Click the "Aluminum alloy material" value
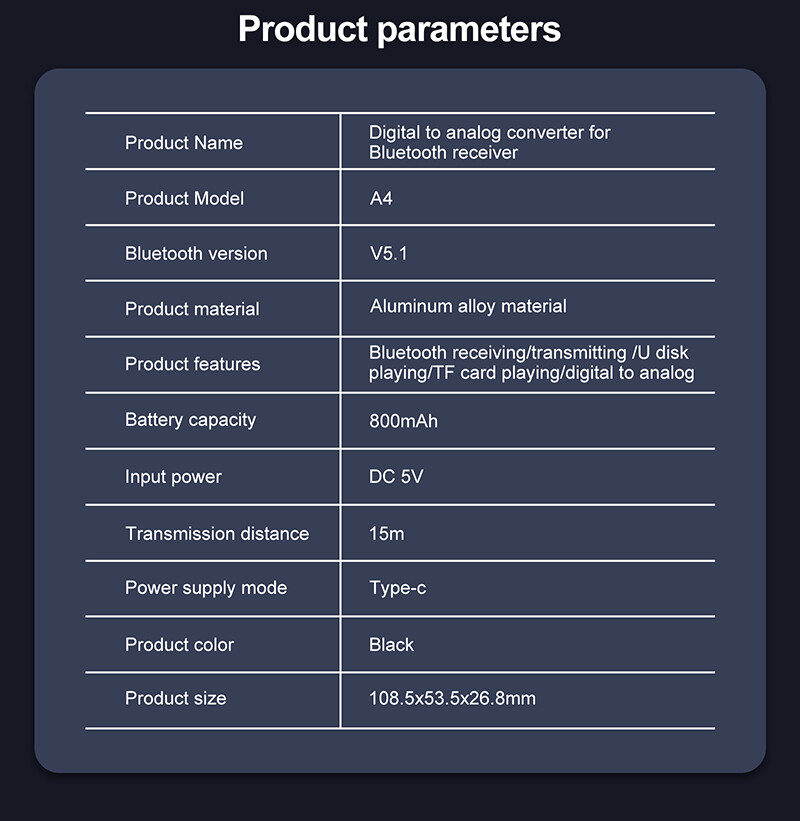800x821 pixels. 468,307
